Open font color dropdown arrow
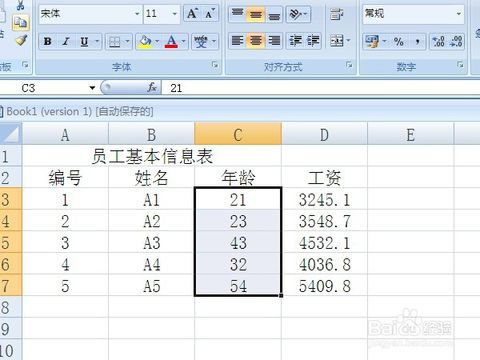 (x=184, y=41)
